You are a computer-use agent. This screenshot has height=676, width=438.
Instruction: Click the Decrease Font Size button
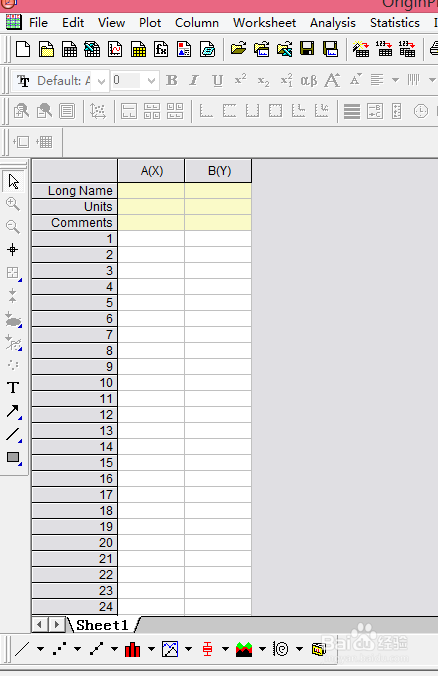point(355,79)
